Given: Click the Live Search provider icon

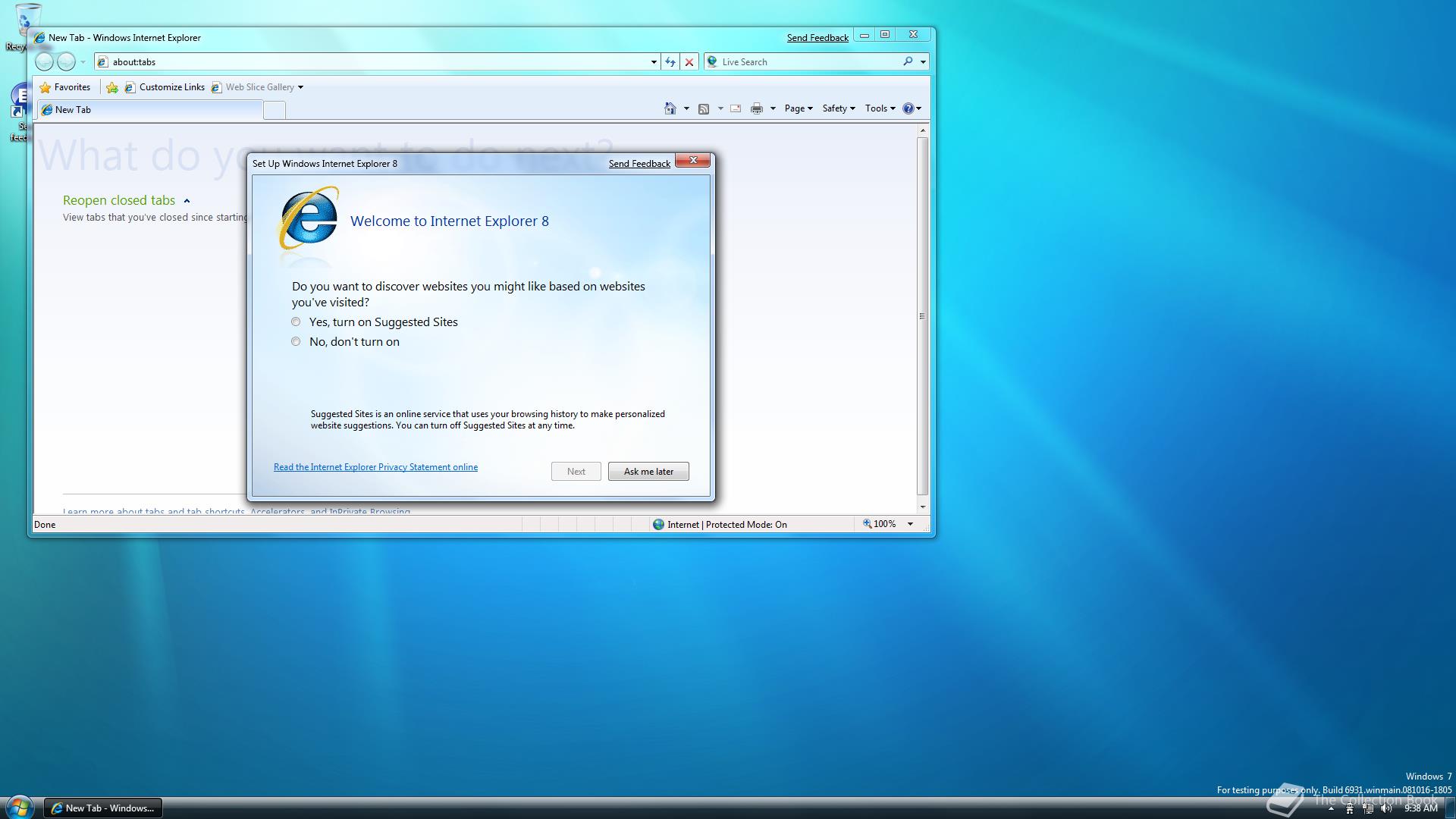Looking at the screenshot, I should pos(712,61).
